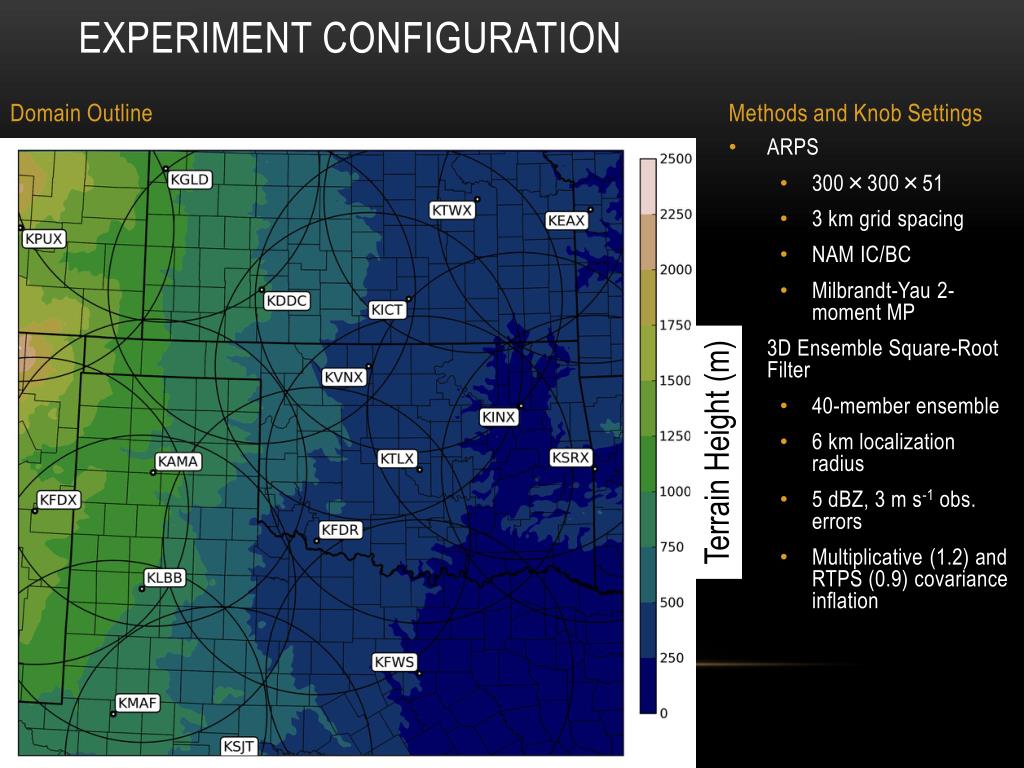Select the Domain Outline heading

click(82, 113)
